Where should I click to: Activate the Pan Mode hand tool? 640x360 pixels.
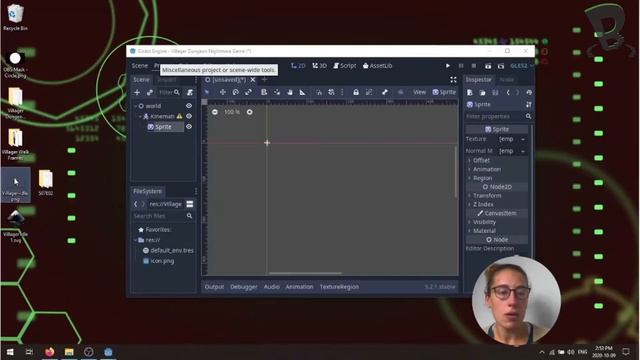(x=290, y=92)
